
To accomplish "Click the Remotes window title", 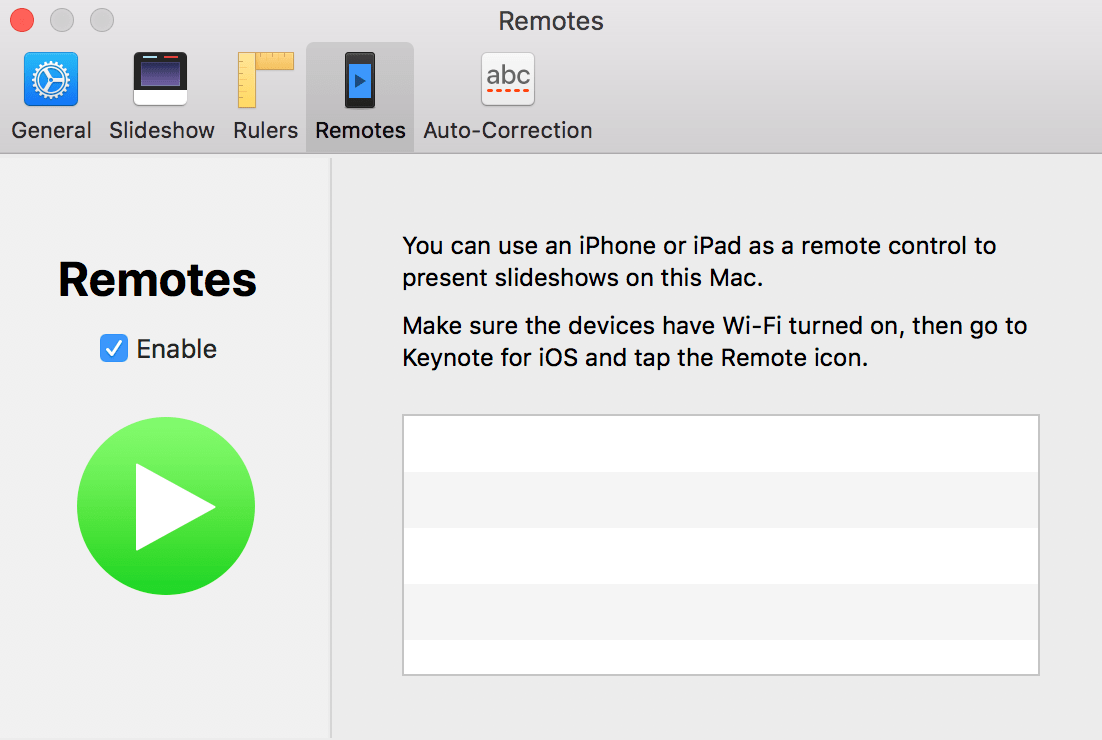I will click(551, 20).
